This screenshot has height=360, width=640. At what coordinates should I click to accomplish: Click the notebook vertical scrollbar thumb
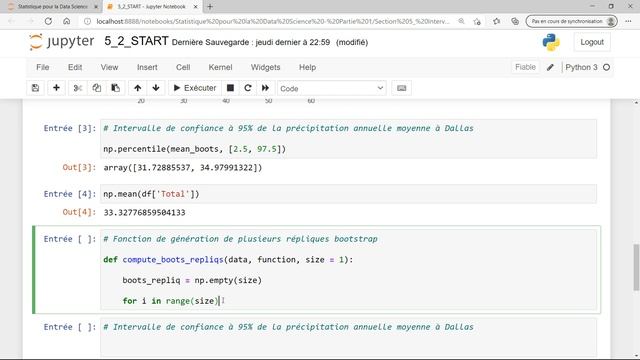click(x=636, y=267)
